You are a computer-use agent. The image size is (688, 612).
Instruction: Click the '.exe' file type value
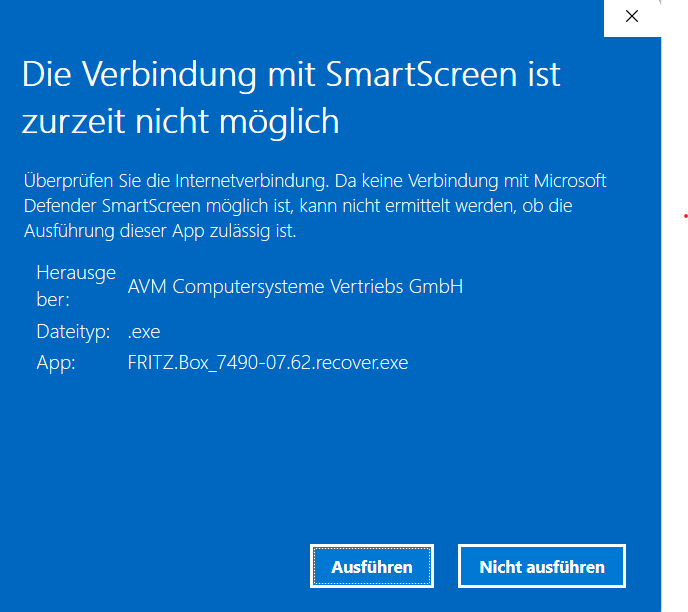(x=144, y=332)
